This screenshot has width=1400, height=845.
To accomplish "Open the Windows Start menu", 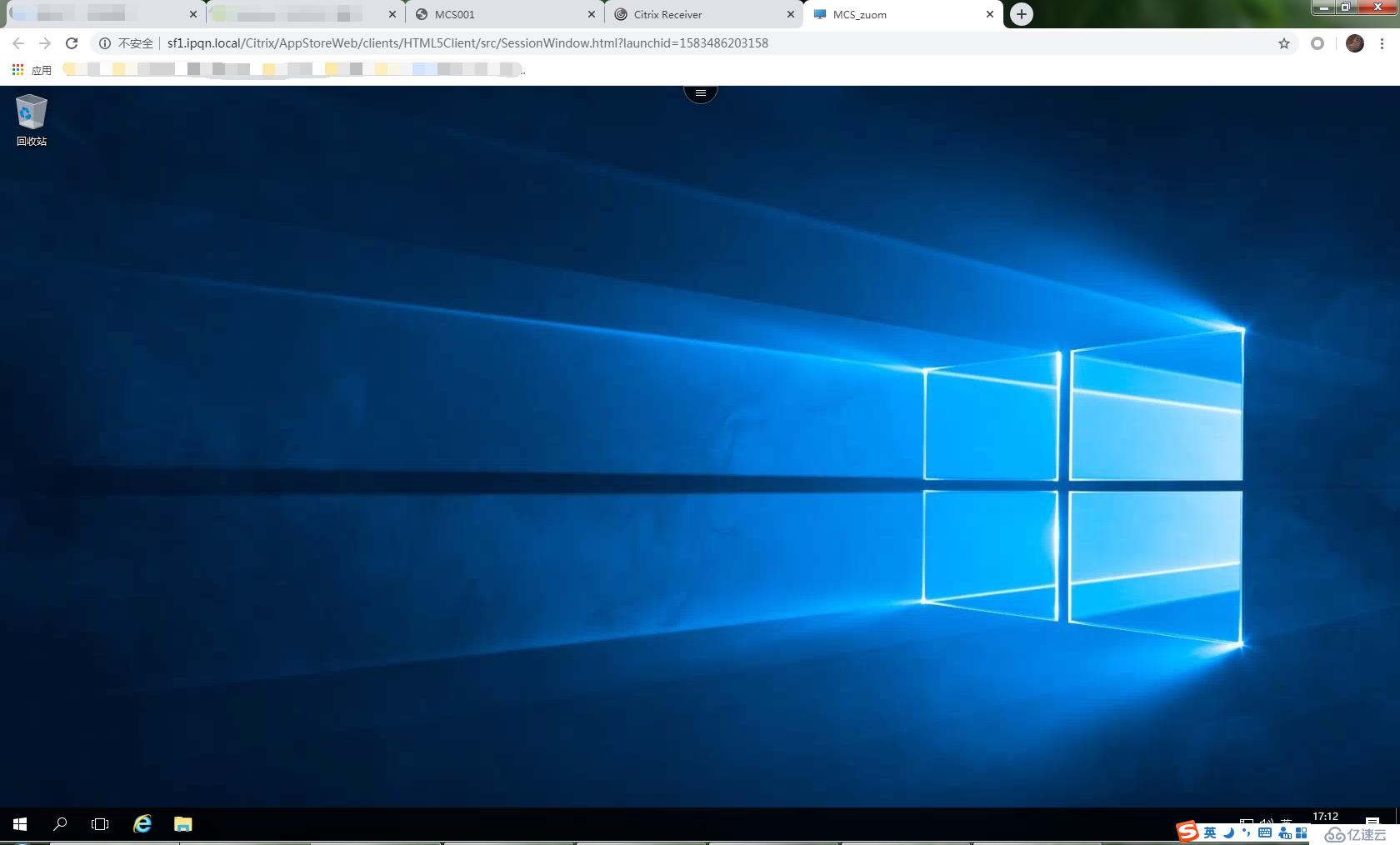I will [20, 824].
